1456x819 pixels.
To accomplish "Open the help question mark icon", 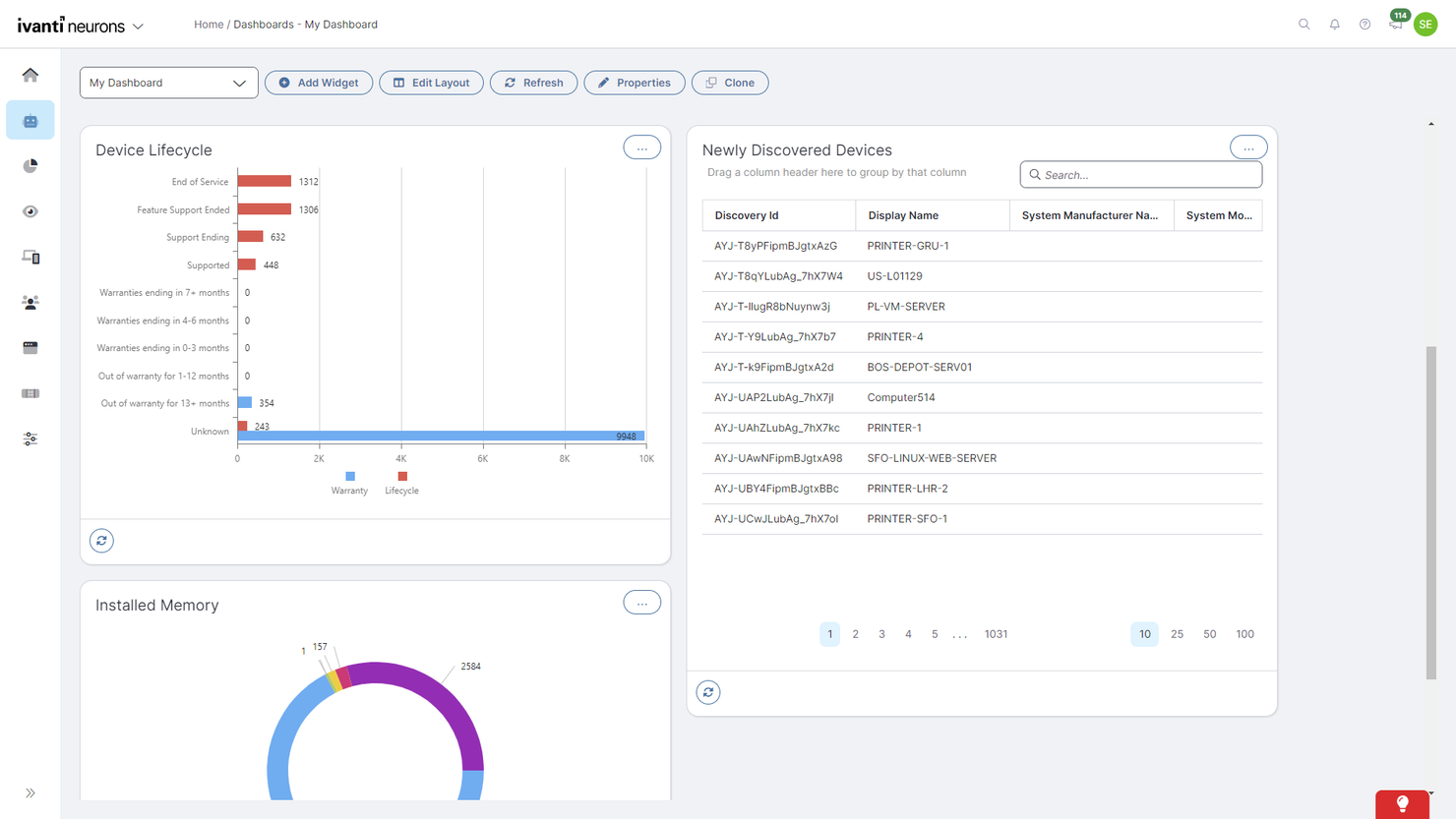I will 1365,25.
